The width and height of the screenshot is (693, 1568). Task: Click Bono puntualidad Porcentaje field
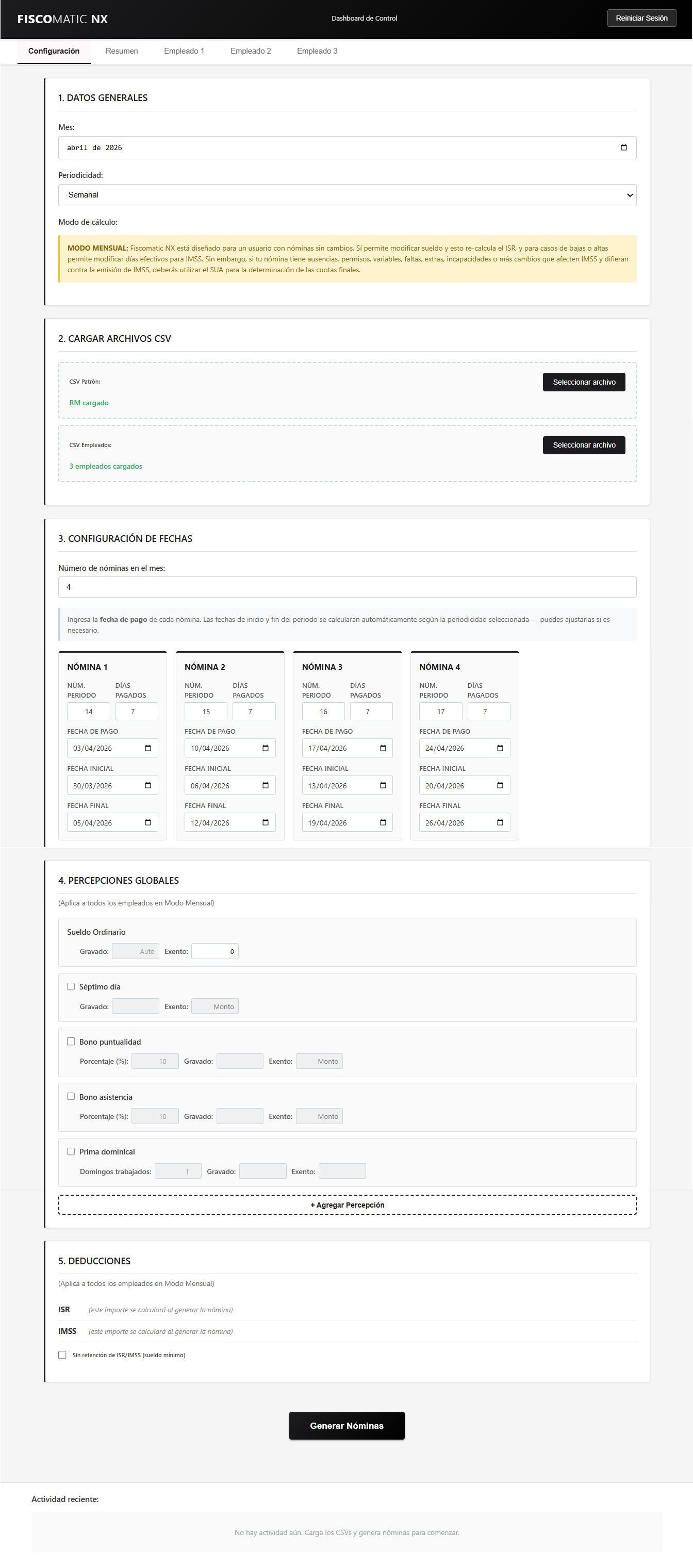click(x=155, y=1061)
